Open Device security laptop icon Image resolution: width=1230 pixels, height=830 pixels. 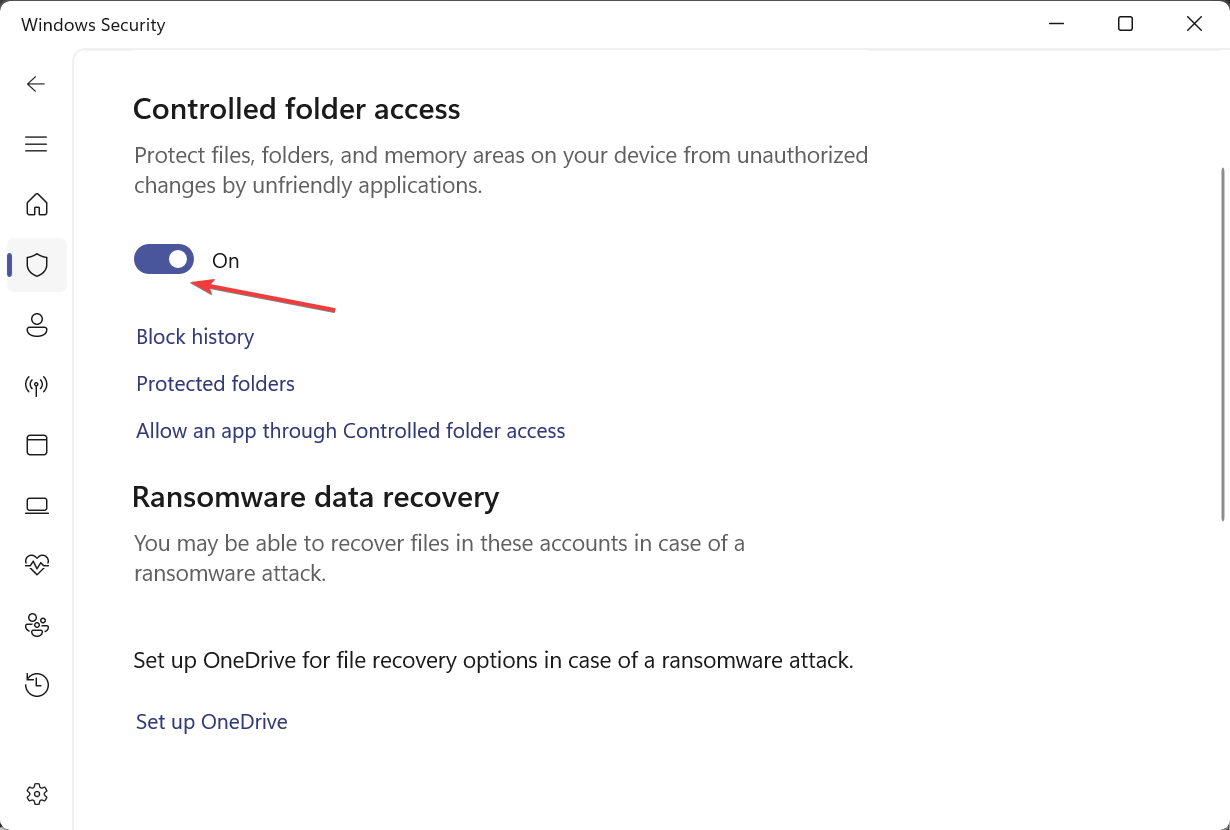point(37,505)
